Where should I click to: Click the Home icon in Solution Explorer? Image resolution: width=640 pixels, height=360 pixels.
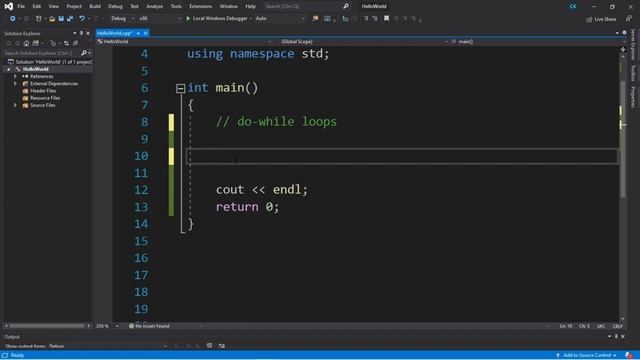(26, 43)
